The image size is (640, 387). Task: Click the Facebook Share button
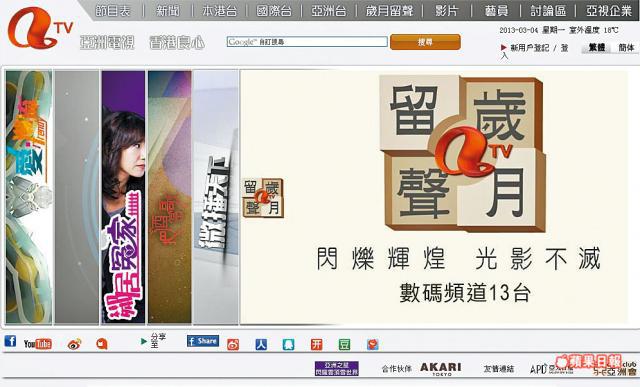pos(203,341)
